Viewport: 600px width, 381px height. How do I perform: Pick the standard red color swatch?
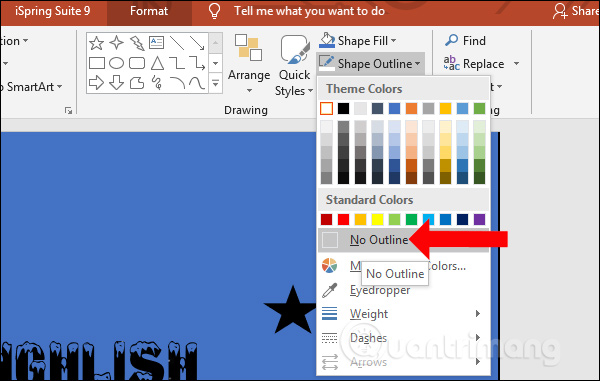(343, 220)
